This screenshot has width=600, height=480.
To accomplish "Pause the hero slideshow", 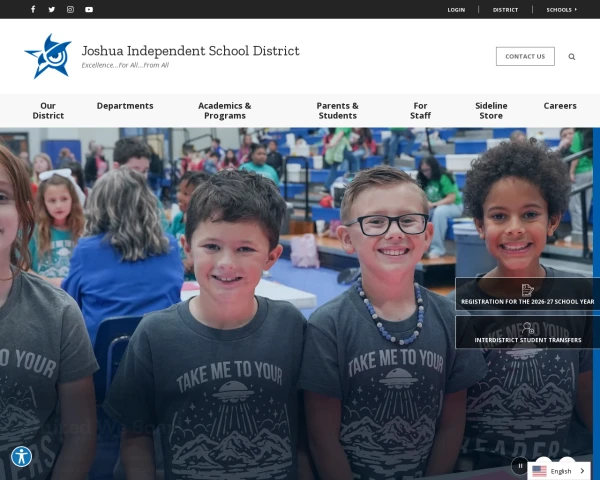I will 520,466.
